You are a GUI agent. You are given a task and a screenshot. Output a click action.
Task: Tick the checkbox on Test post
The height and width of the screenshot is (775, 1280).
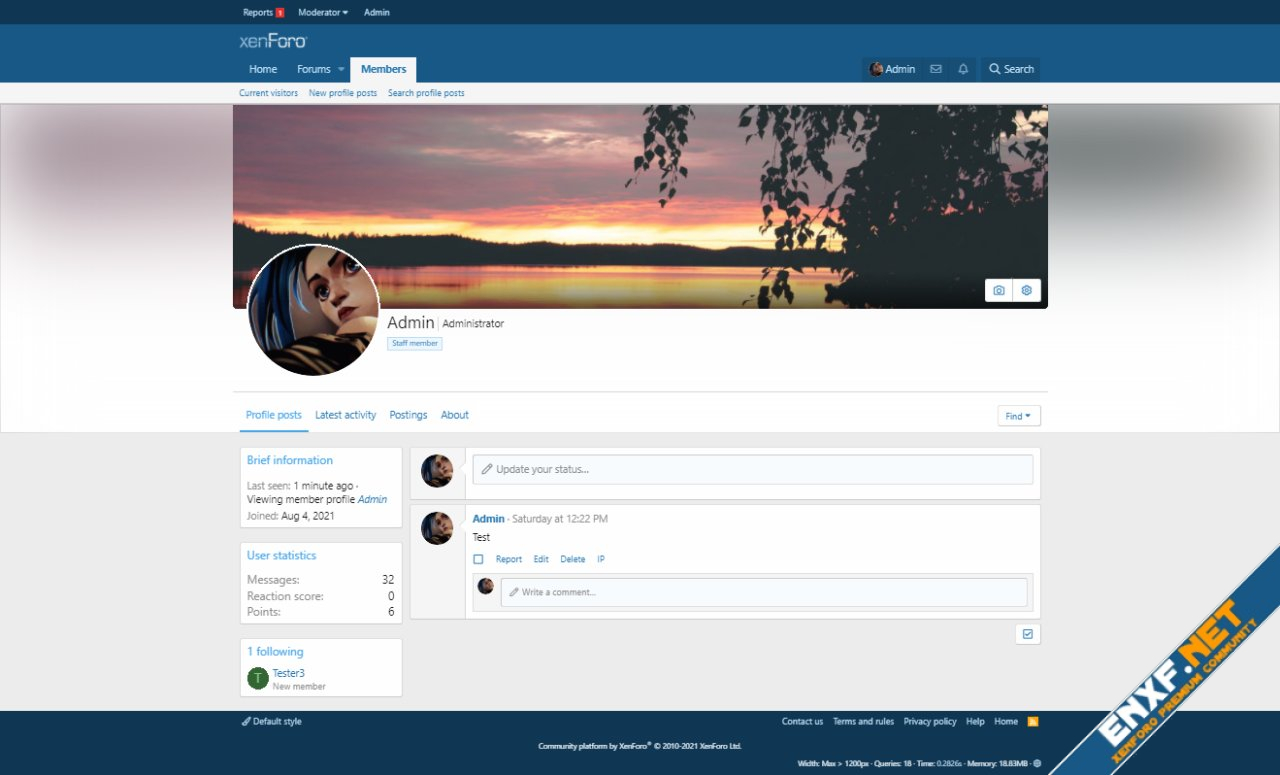point(478,559)
